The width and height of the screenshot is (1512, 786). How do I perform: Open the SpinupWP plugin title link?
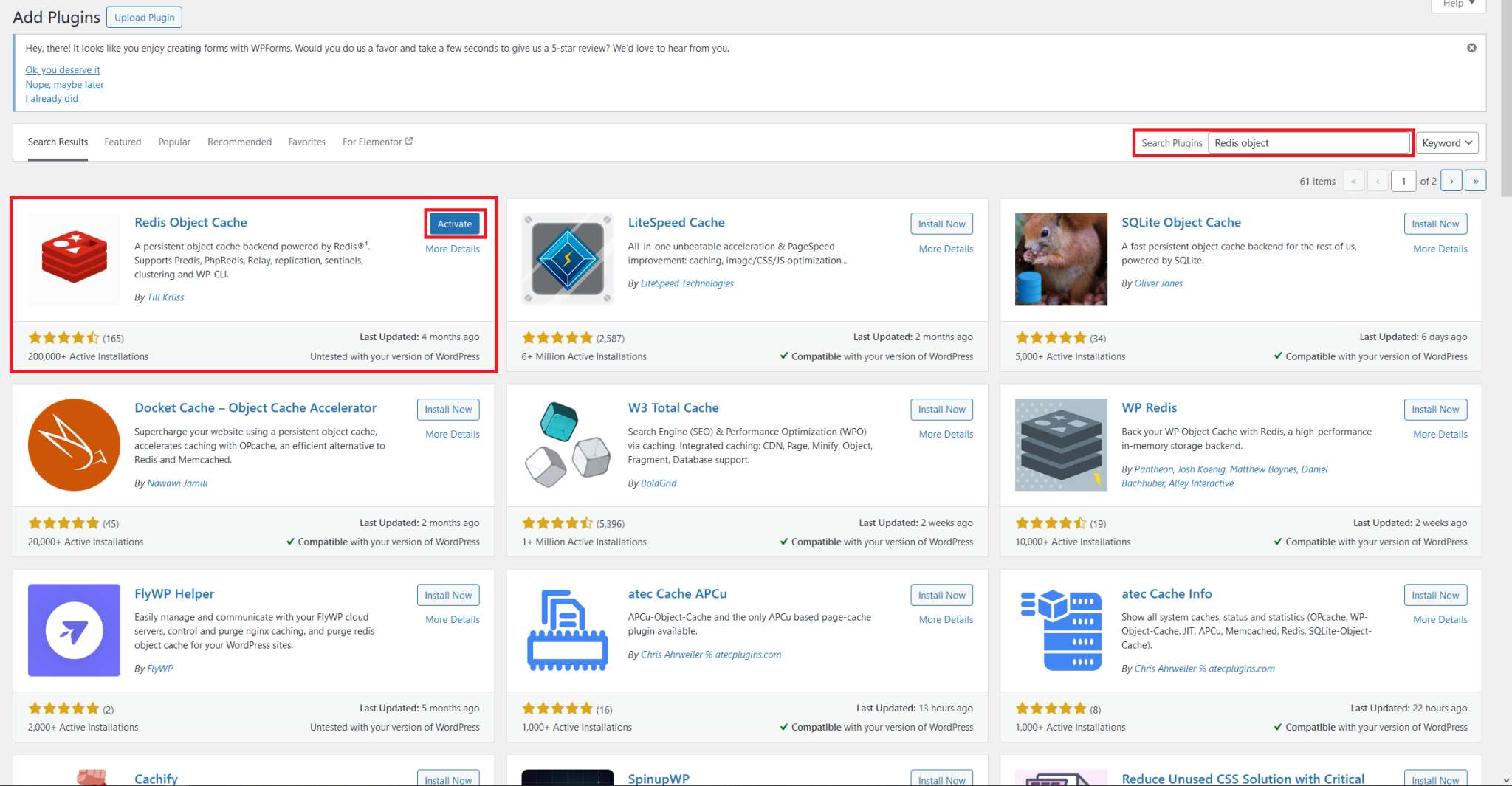pyautogui.click(x=659, y=778)
